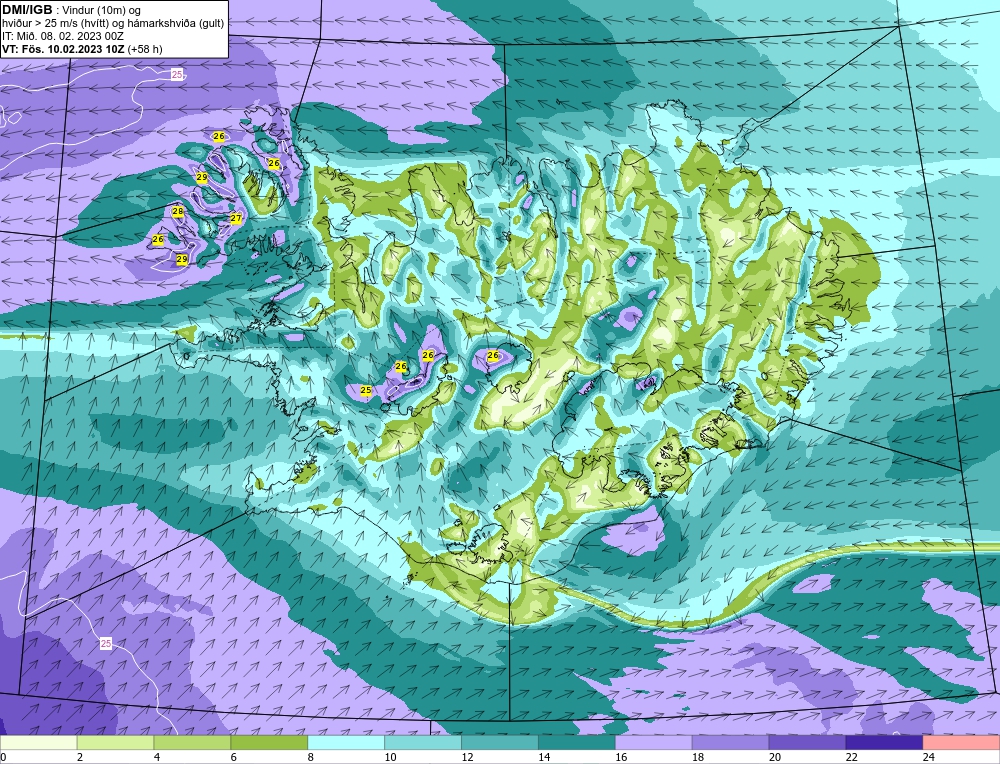The width and height of the screenshot is (1000, 764).
Task: Click the scale tick label 18
Action: [697, 757]
